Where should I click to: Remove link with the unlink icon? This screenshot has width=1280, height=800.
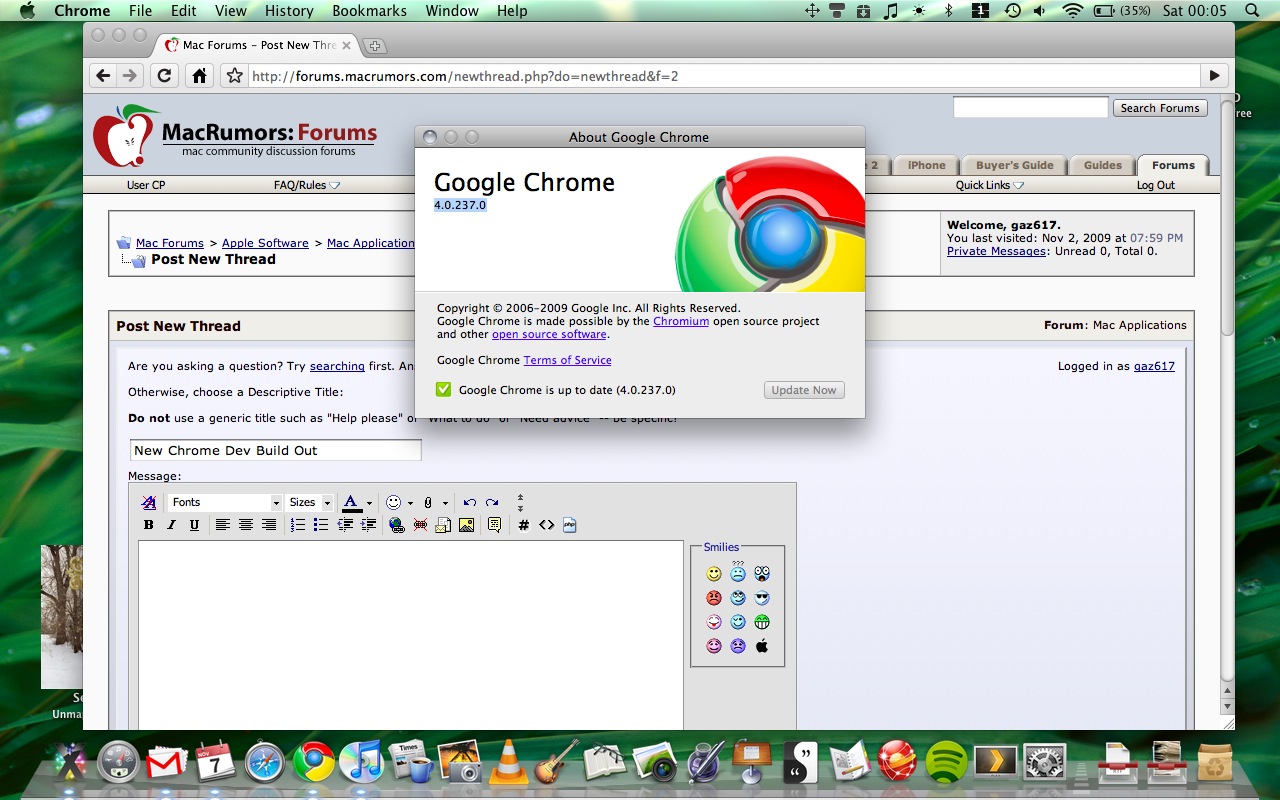420,525
